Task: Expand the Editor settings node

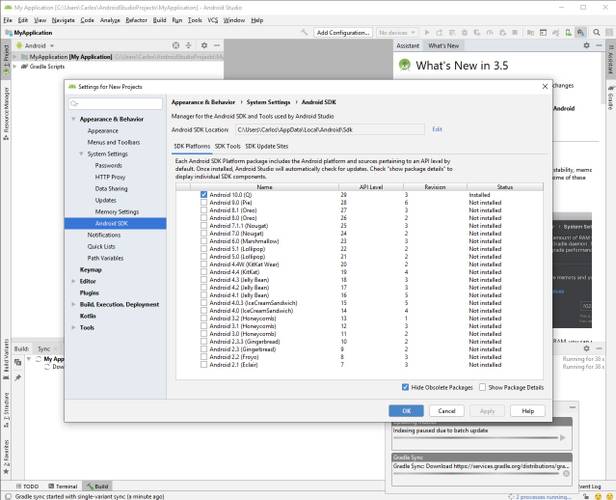Action: [x=73, y=281]
